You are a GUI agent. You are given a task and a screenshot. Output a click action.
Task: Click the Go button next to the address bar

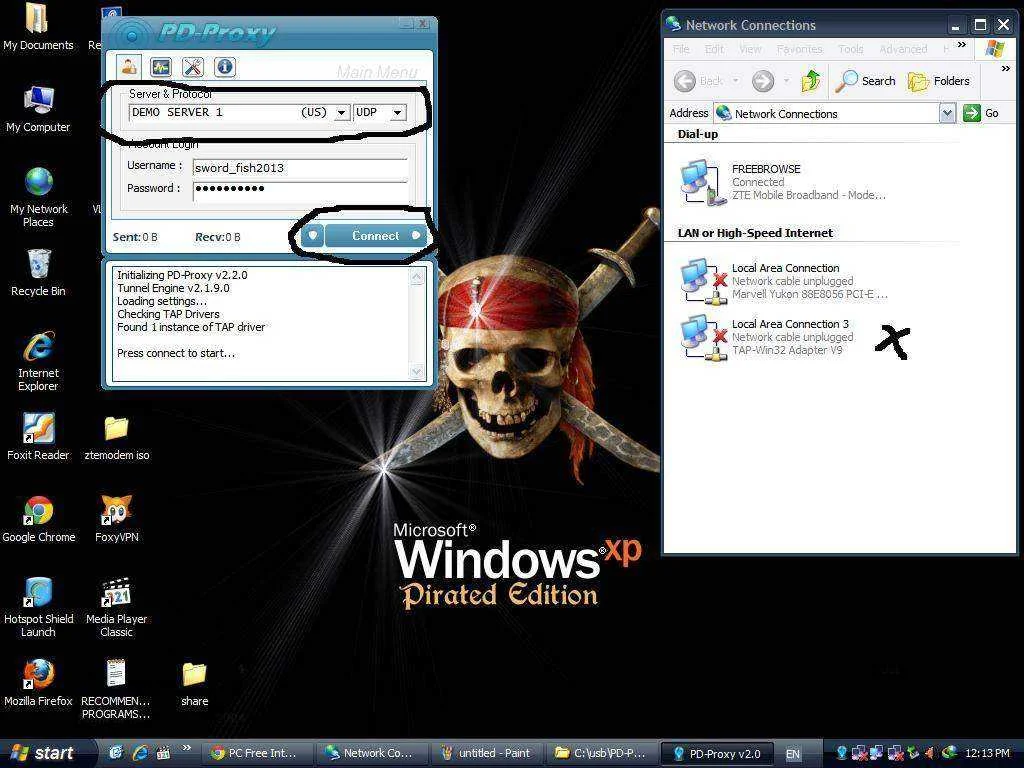point(982,113)
